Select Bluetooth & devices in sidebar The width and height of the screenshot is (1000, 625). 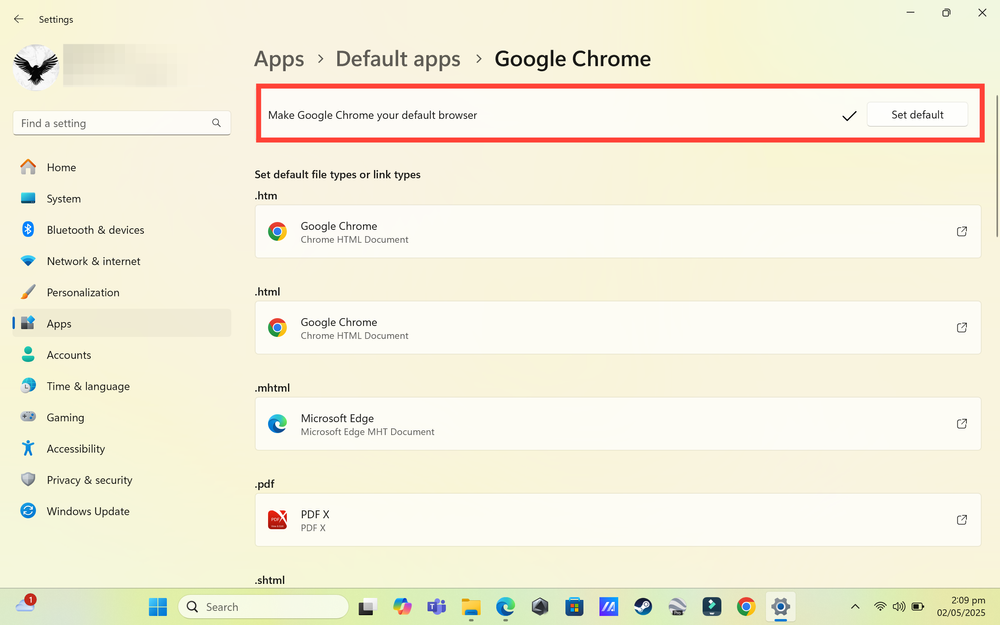click(x=122, y=230)
